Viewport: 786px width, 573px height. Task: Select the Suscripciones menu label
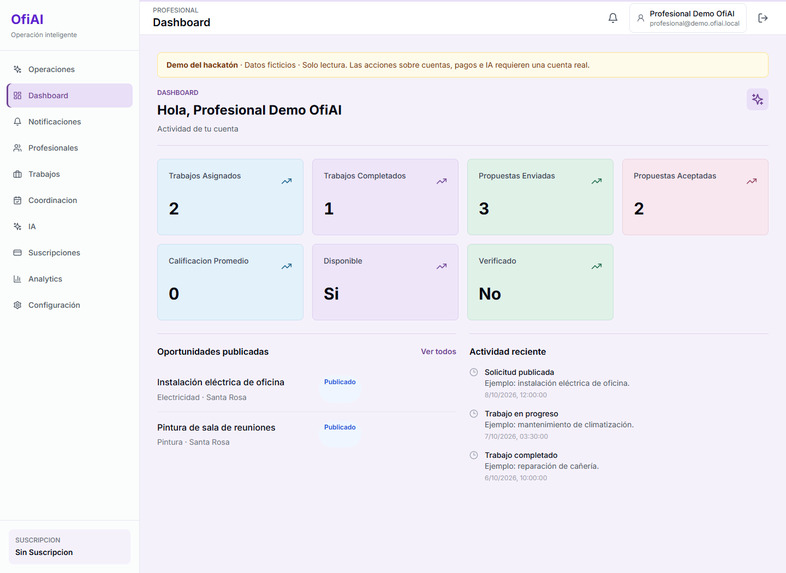click(54, 253)
